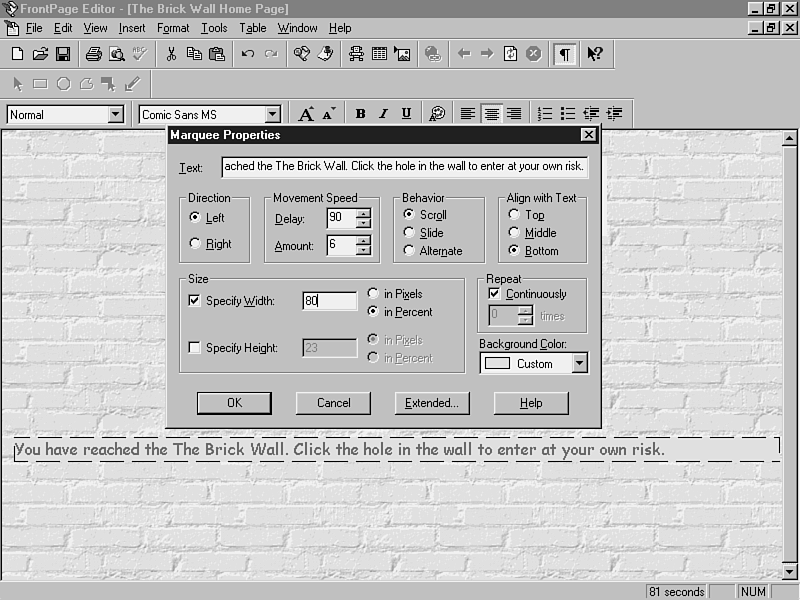
Task: Click the Print toolbar icon
Action: pyautogui.click(x=93, y=54)
